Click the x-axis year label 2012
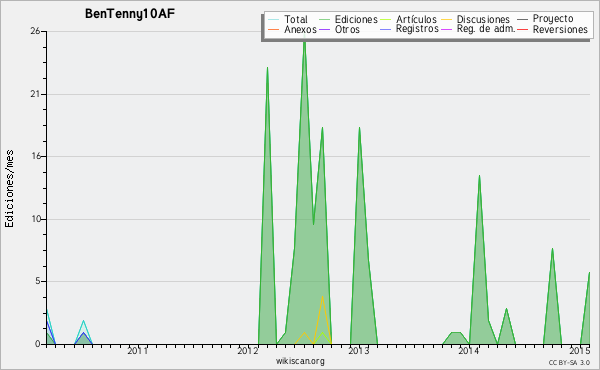Viewport: 600px width, 370px height. coord(248,350)
